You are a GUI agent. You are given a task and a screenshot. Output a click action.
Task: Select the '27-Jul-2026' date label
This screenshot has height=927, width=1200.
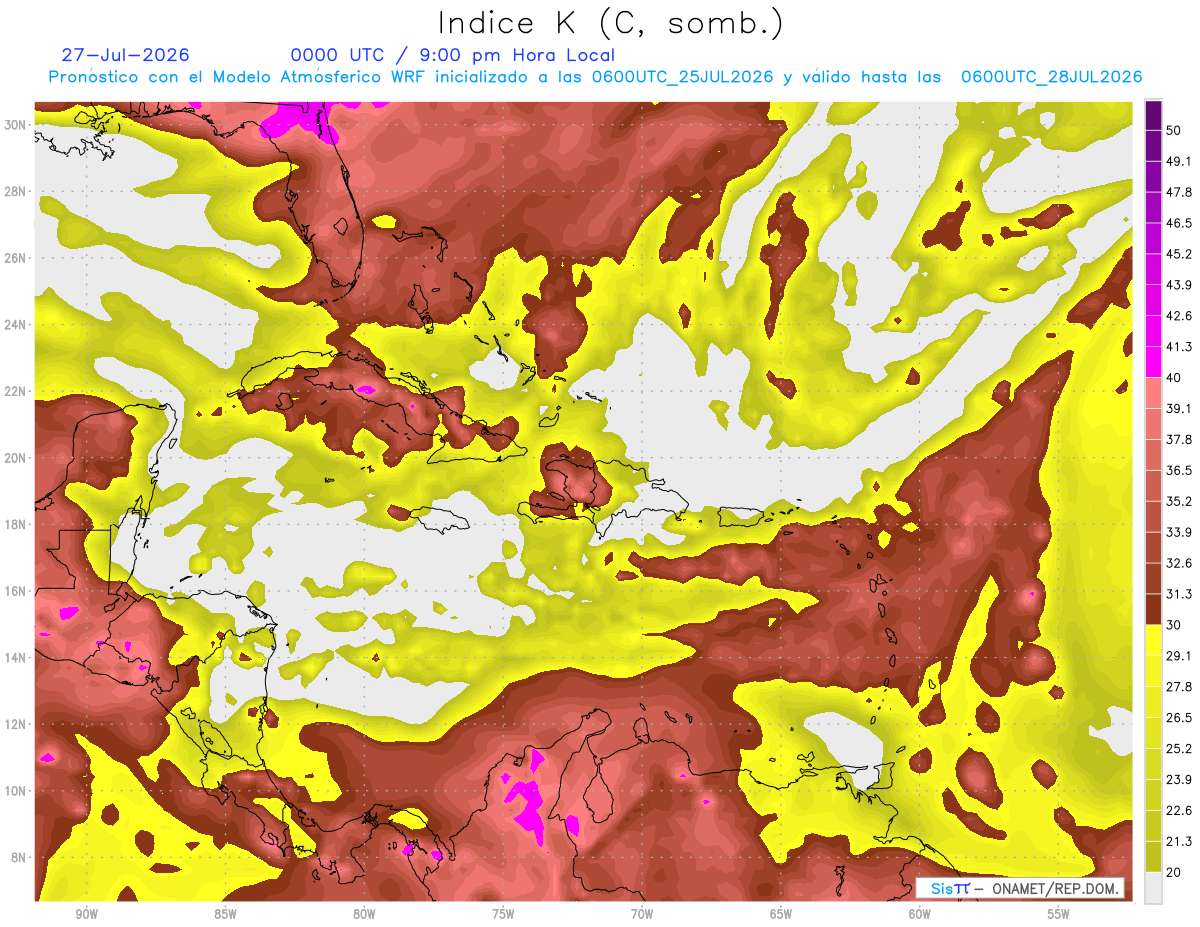[125, 55]
